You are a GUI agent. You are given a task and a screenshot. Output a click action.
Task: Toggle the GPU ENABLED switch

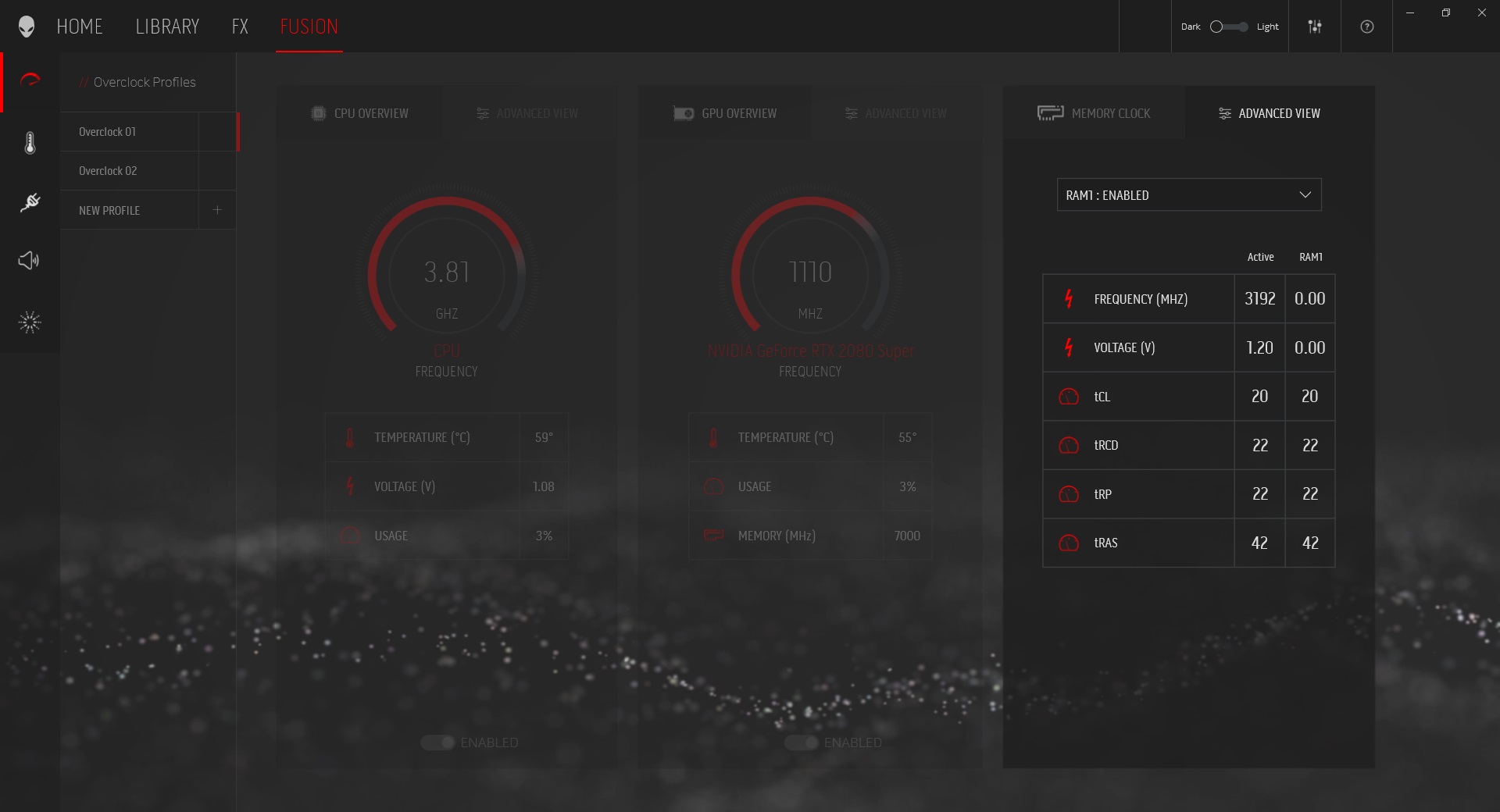coord(801,743)
